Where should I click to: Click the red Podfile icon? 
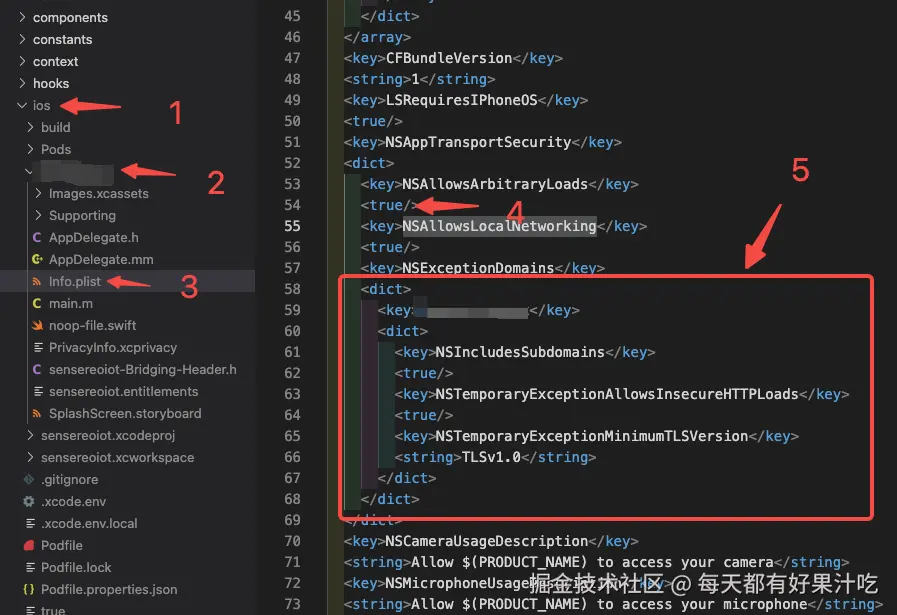coord(29,545)
